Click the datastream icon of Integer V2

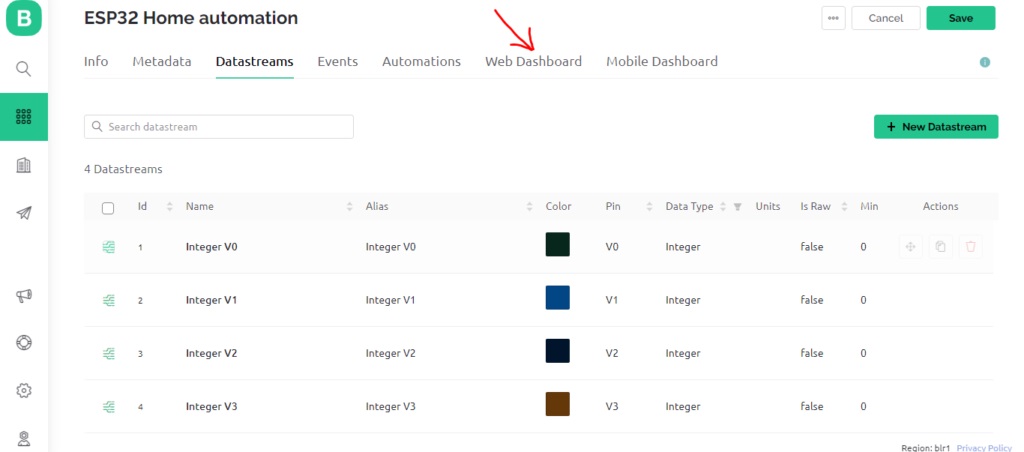click(108, 353)
